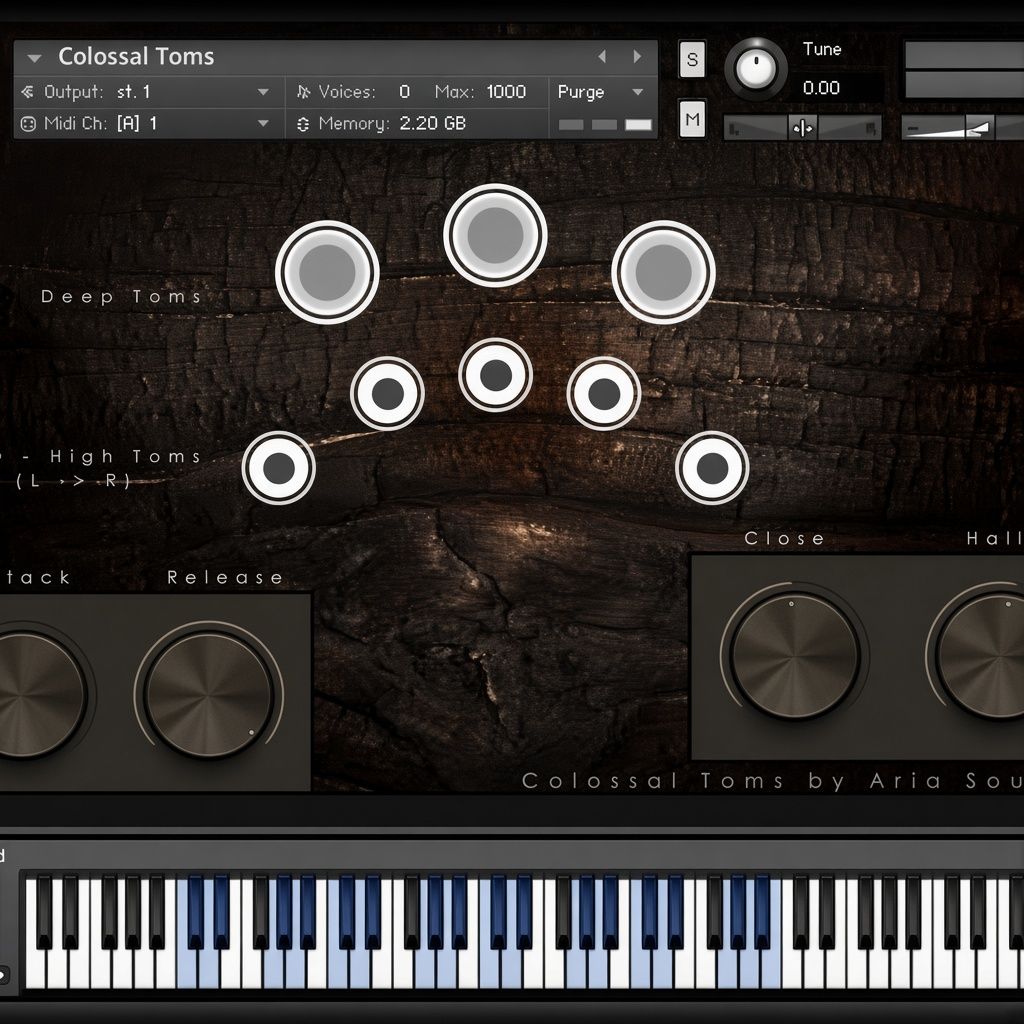Click the Close mic knob

pos(795,655)
